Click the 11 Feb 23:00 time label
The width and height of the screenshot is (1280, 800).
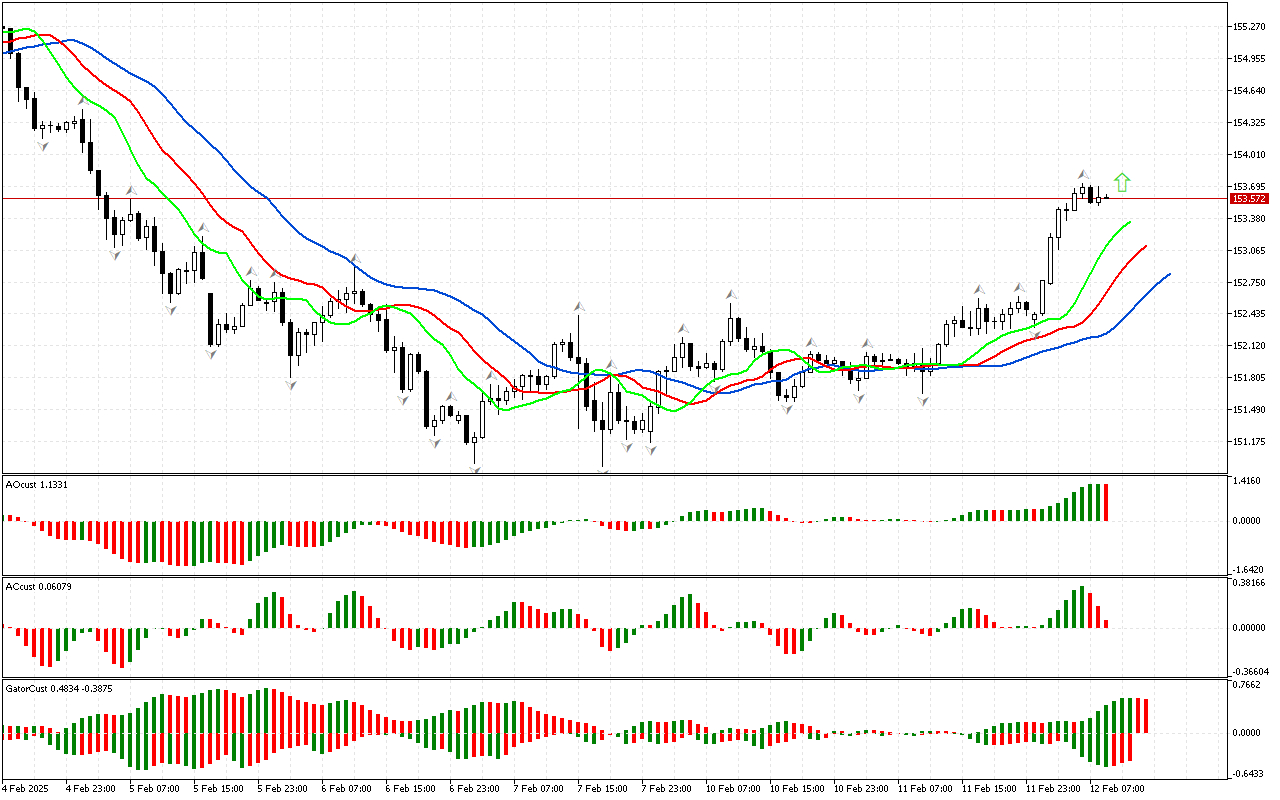[x=1053, y=788]
